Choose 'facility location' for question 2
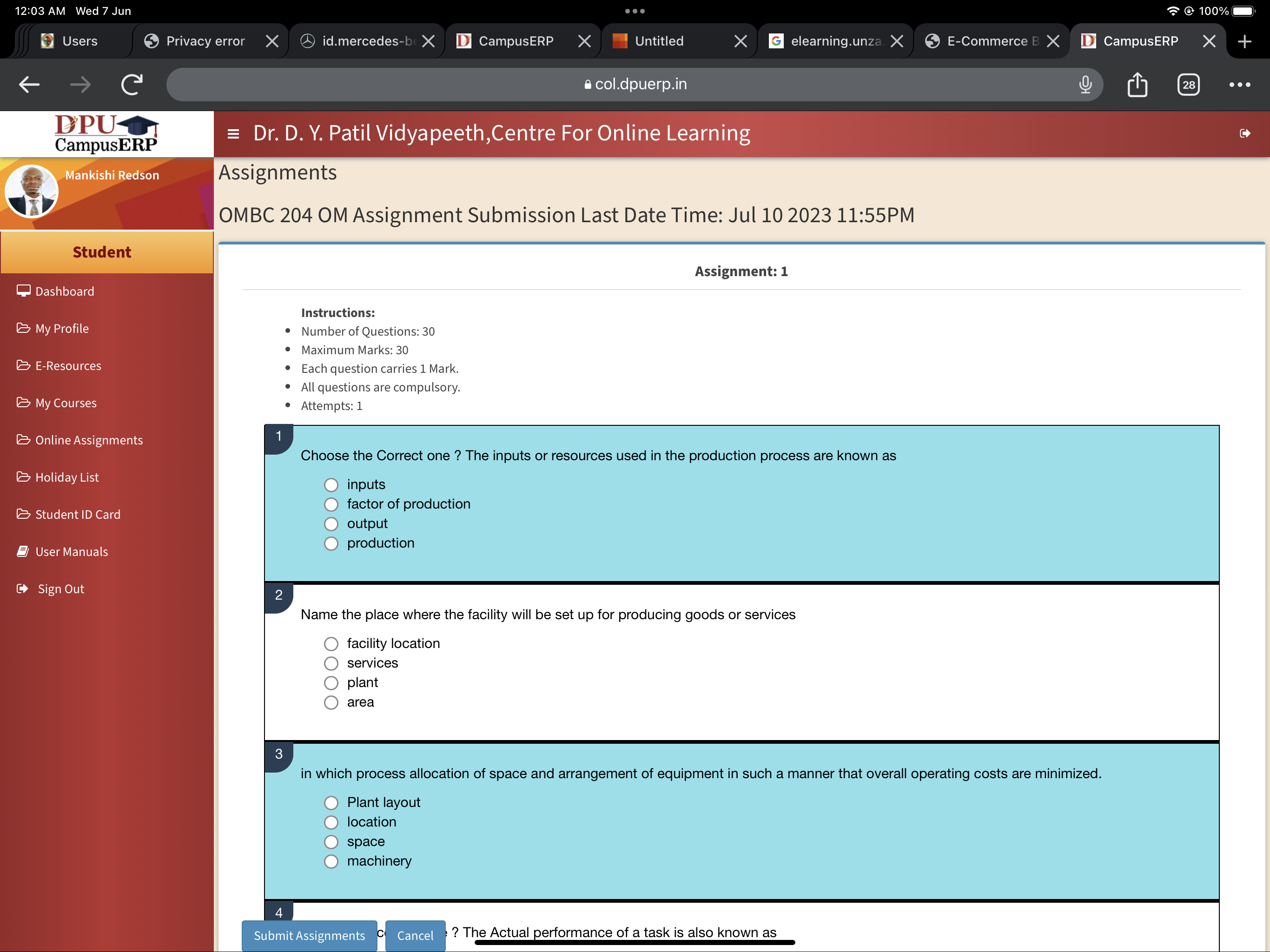Screen dimensions: 1270x952 [x=331, y=644]
